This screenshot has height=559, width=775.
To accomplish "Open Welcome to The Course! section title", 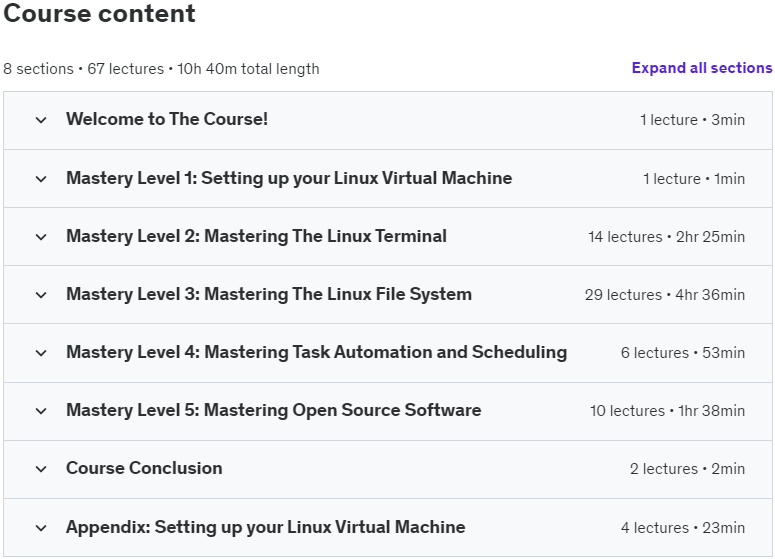I will (167, 119).
